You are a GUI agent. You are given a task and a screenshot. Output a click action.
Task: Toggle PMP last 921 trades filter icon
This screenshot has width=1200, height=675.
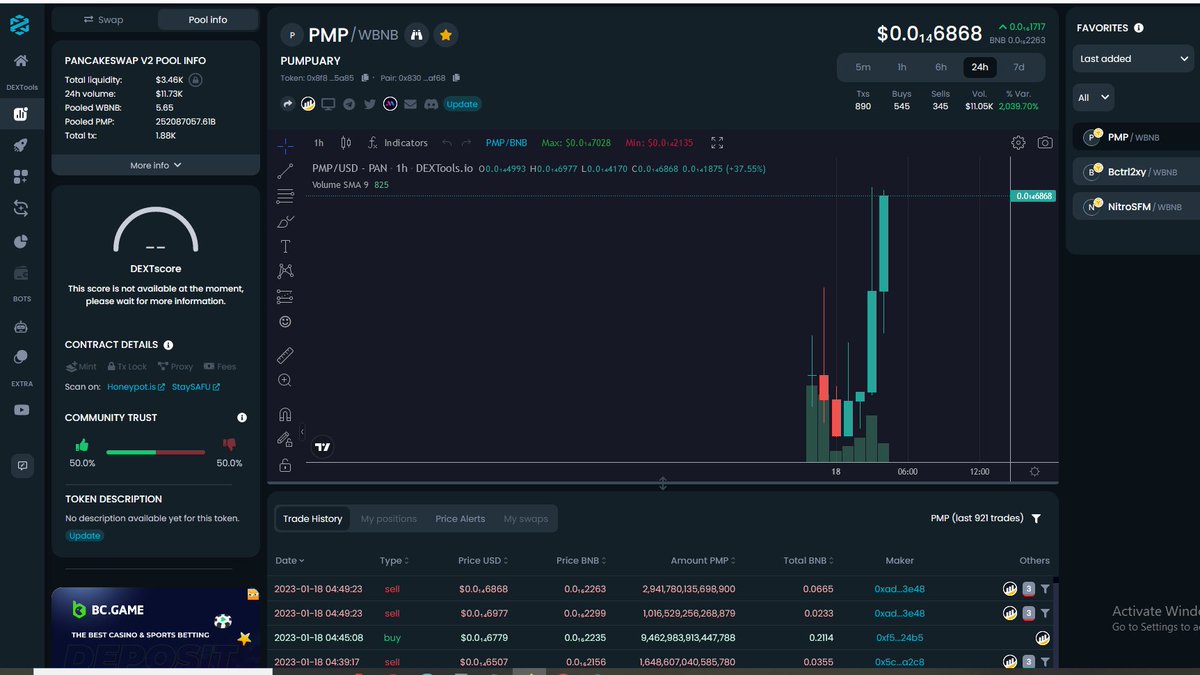(1036, 518)
